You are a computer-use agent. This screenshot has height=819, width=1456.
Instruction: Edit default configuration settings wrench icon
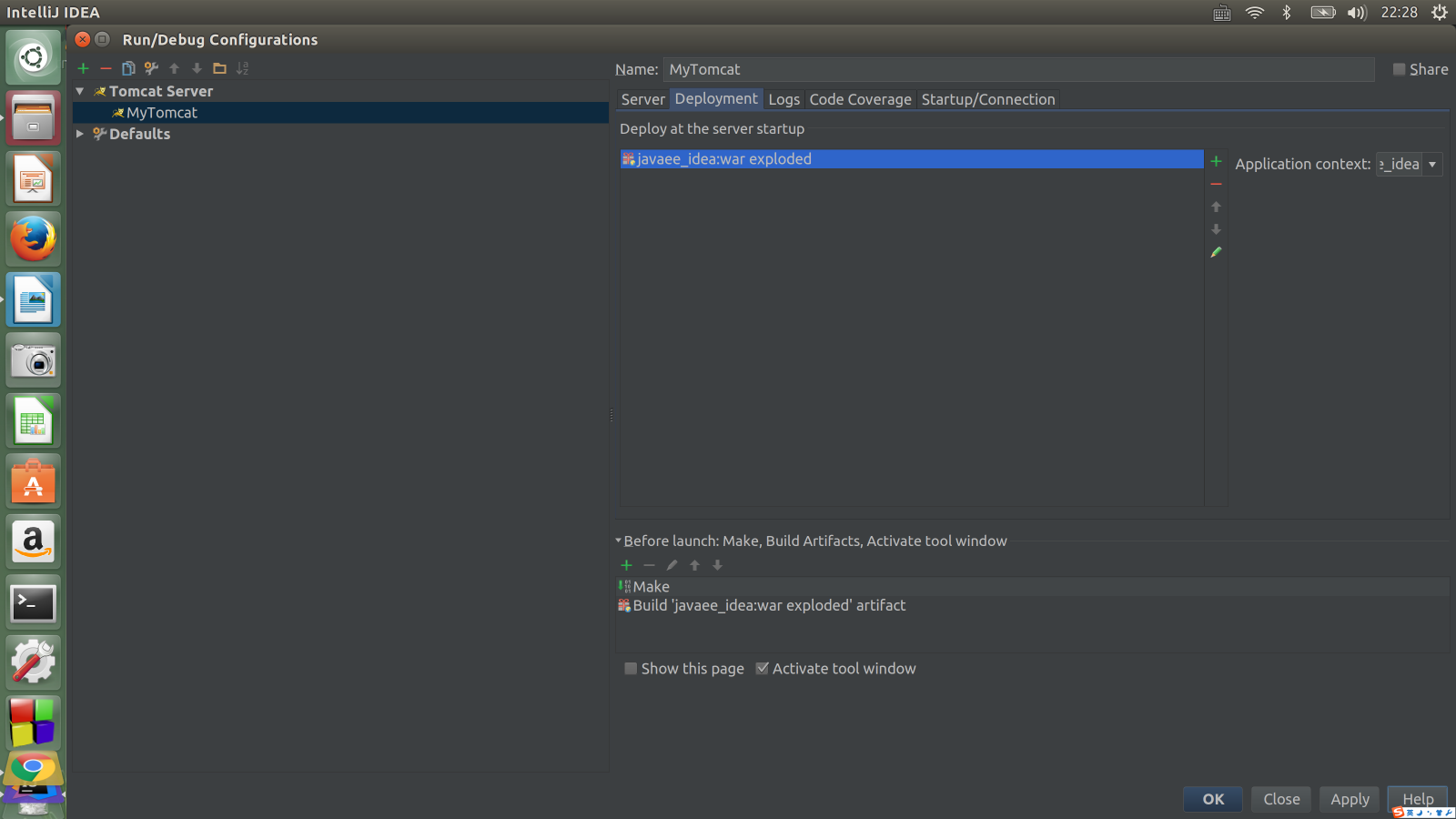pyautogui.click(x=151, y=68)
